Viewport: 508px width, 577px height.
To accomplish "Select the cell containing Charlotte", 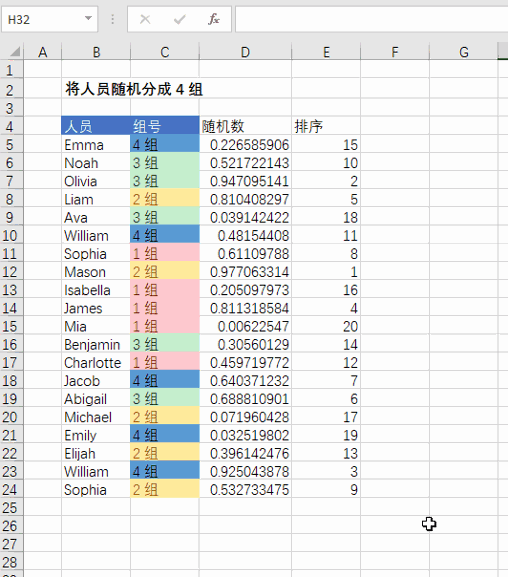I will pos(96,362).
